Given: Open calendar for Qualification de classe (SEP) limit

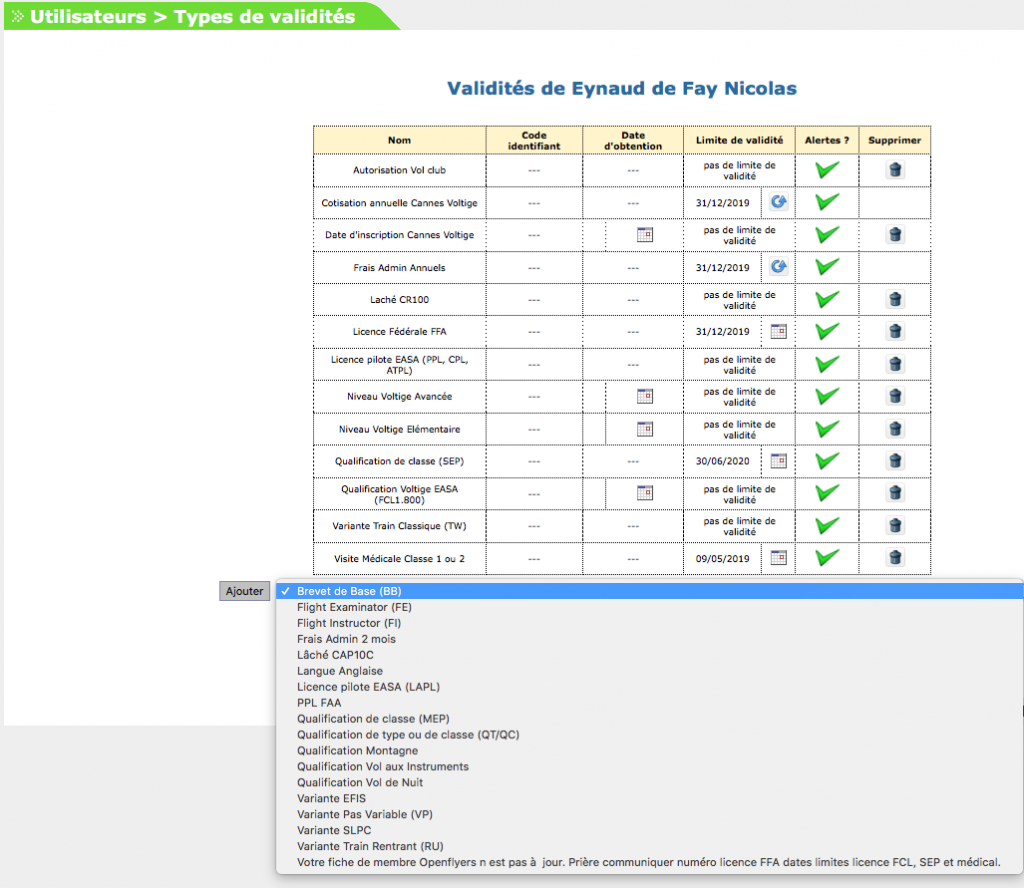Looking at the screenshot, I should [x=778, y=461].
